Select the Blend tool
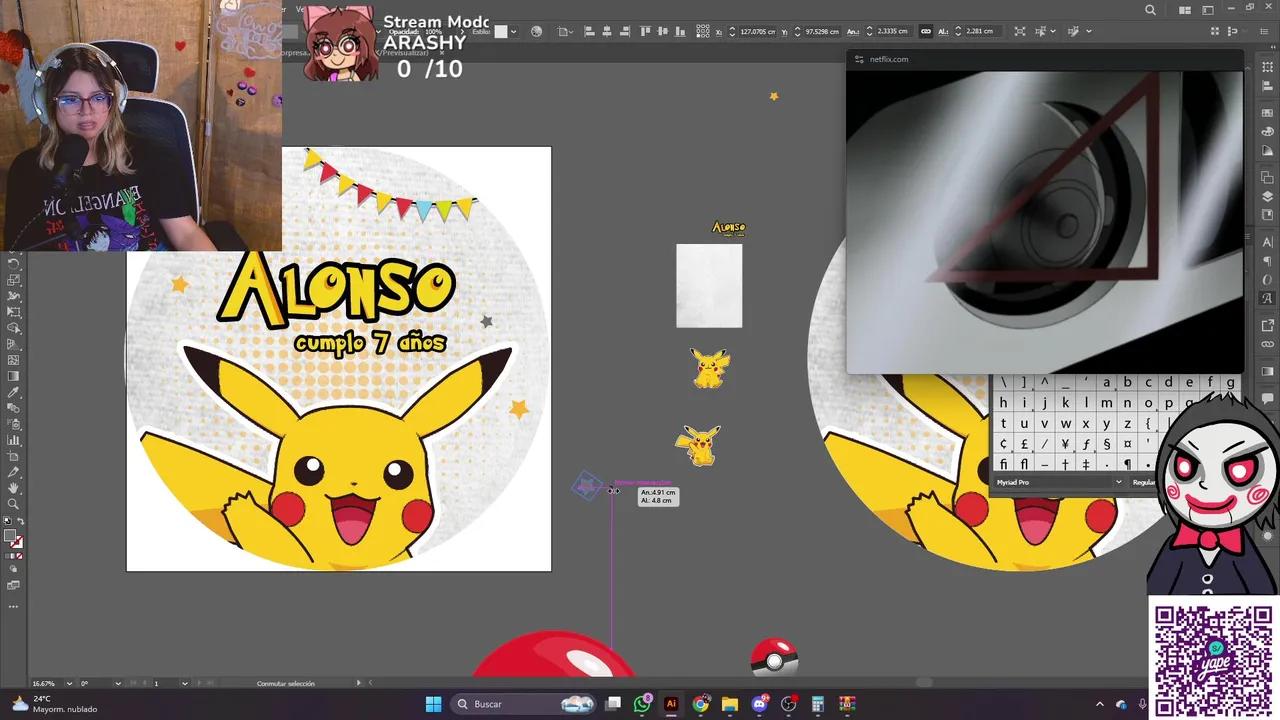The width and height of the screenshot is (1280, 720). click(x=14, y=408)
